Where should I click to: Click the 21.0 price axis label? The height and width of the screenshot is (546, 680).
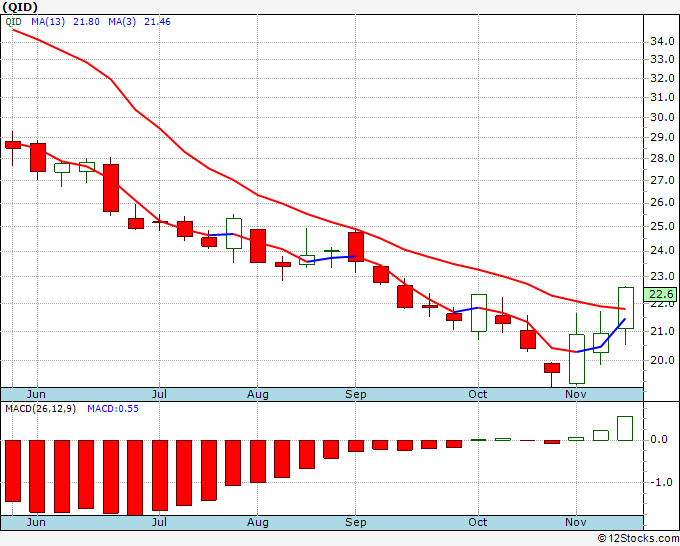point(662,331)
